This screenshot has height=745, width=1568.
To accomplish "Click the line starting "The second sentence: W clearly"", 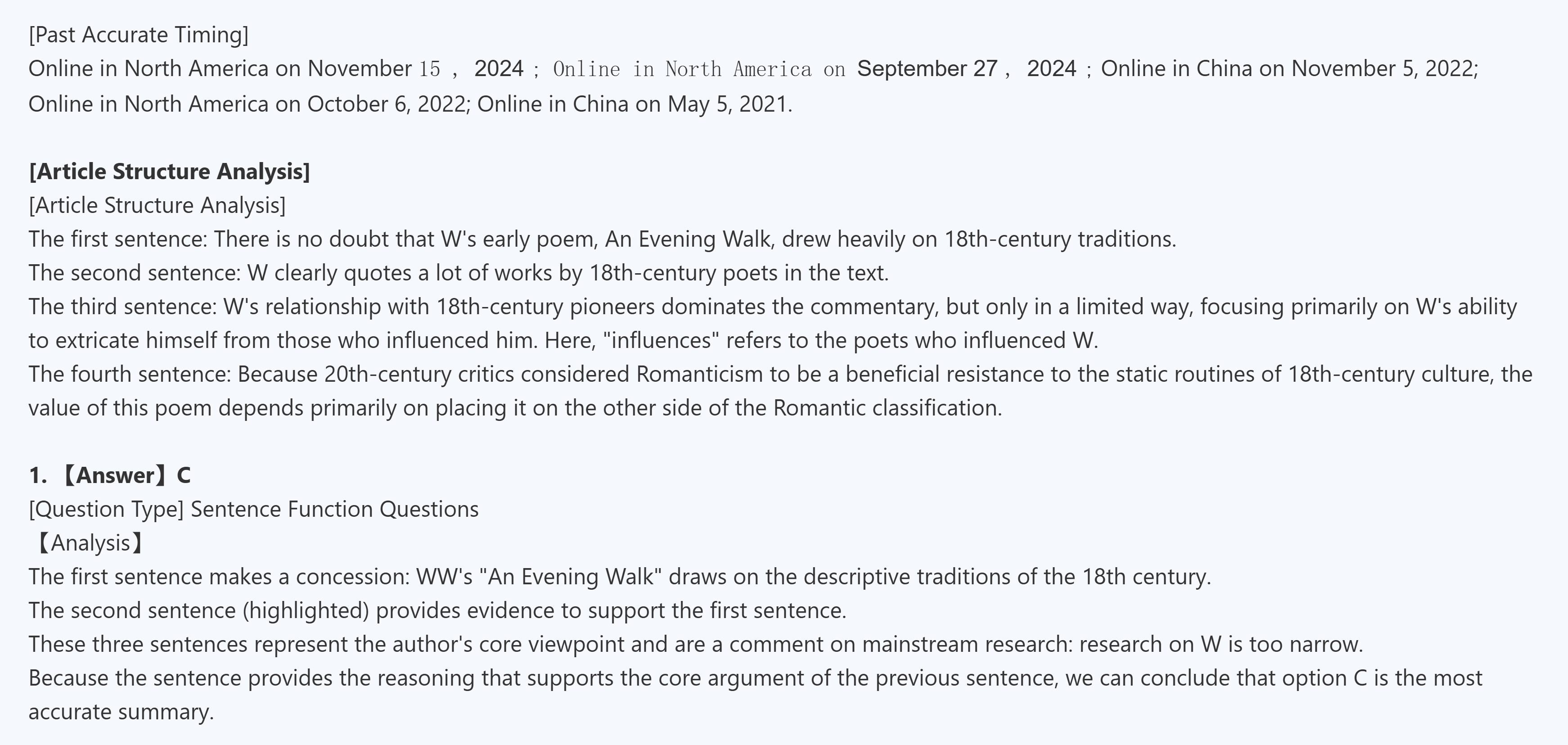I will tap(458, 273).
